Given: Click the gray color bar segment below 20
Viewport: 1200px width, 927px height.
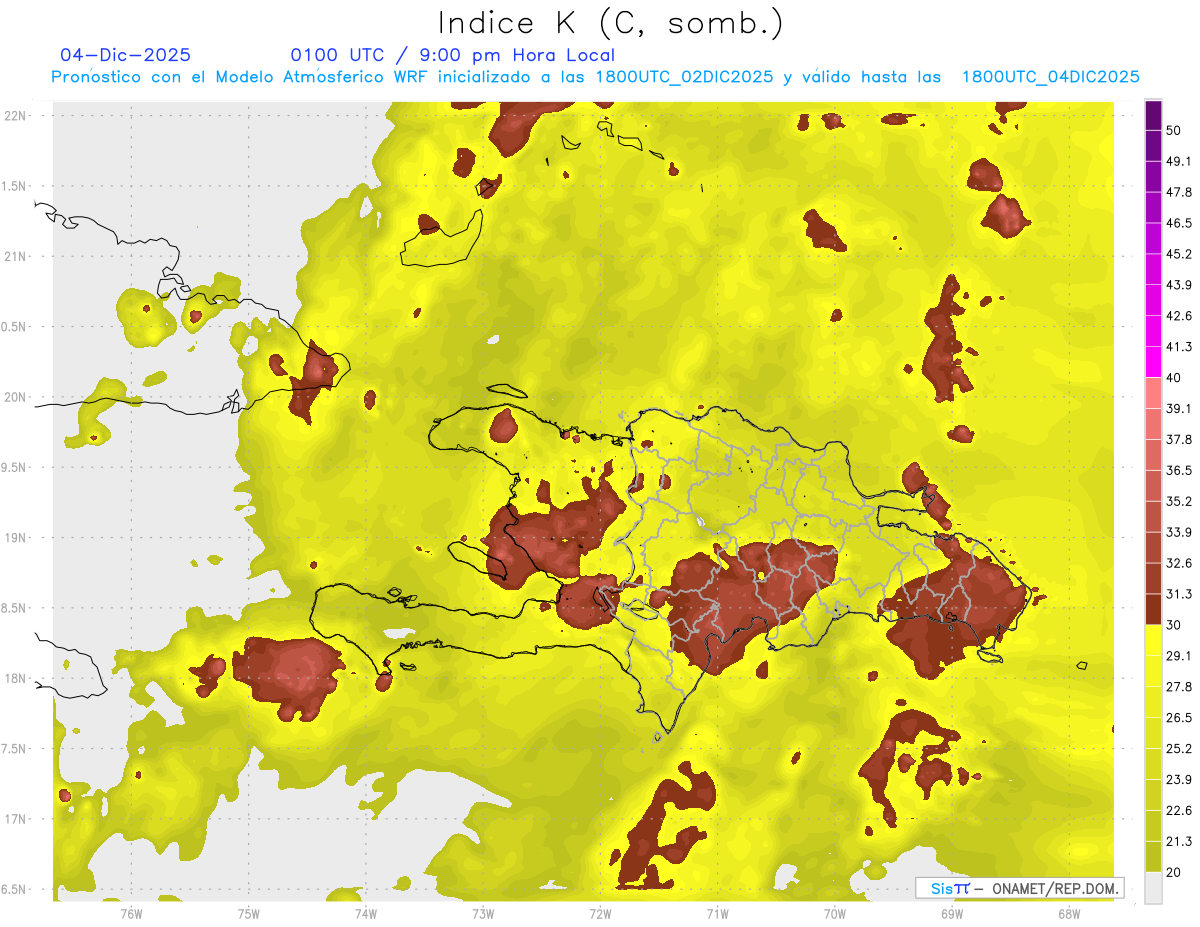Looking at the screenshot, I should 1154,887.
